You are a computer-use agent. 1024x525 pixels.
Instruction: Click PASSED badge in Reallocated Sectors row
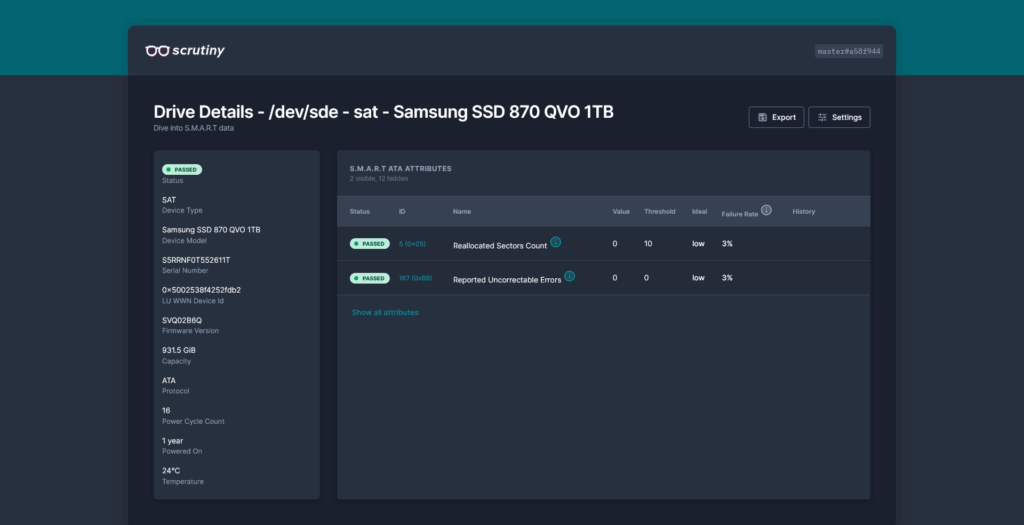(370, 244)
